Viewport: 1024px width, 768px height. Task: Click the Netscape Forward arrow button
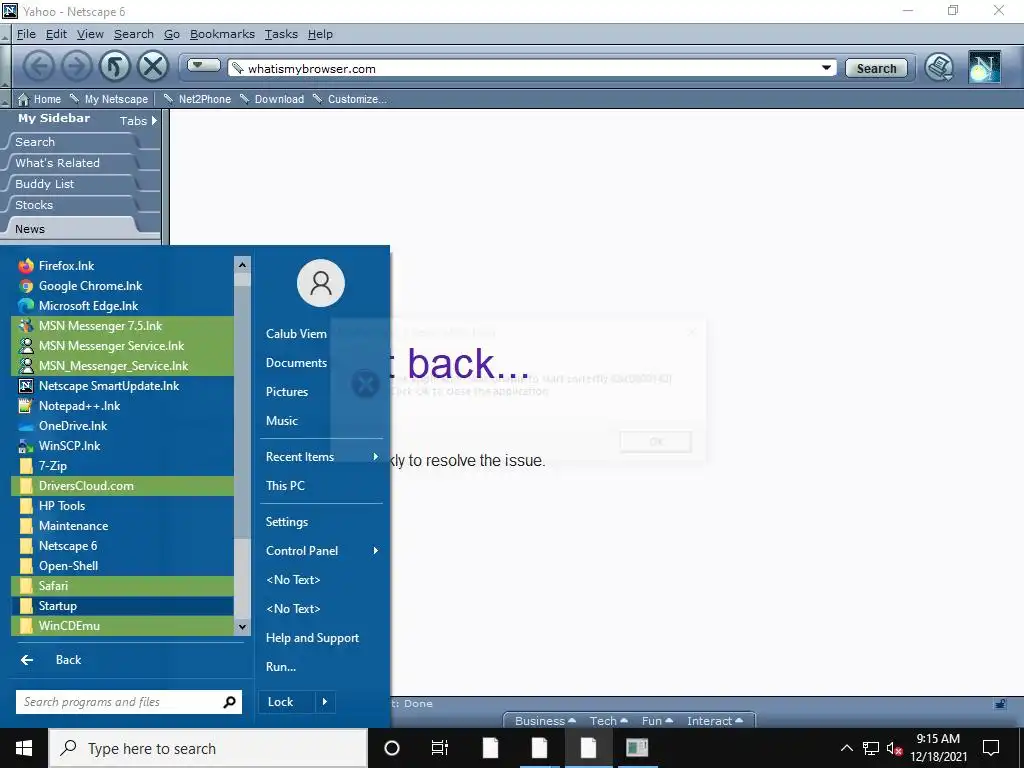coord(76,67)
